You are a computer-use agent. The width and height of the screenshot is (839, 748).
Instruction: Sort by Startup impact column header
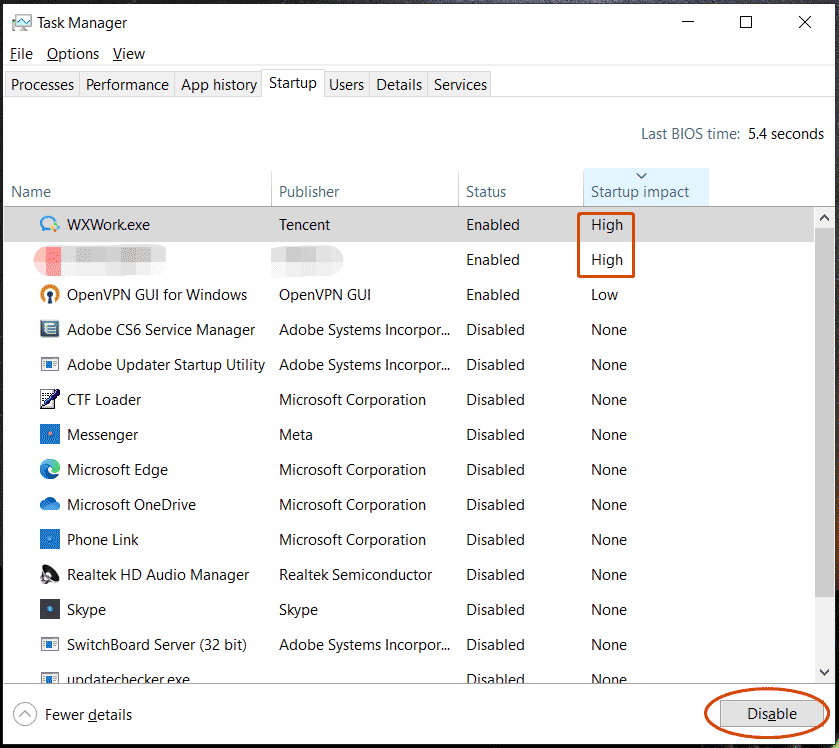point(646,187)
